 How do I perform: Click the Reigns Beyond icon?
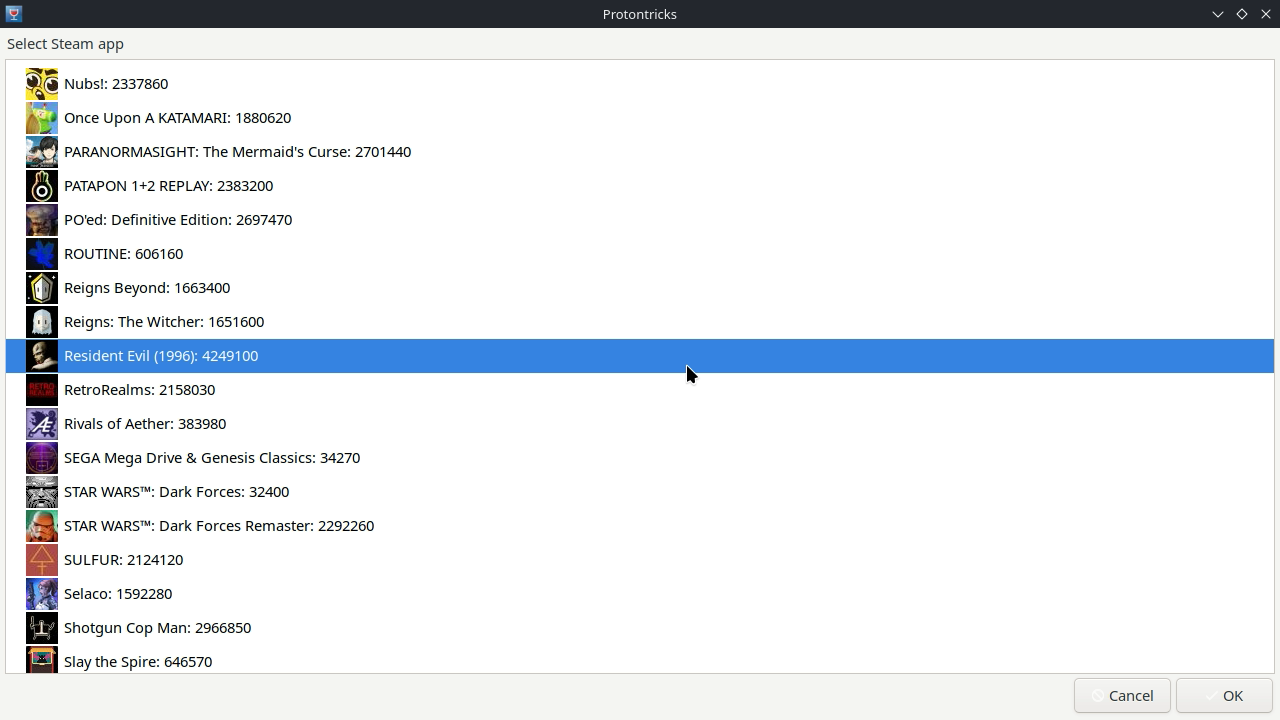coord(41,288)
